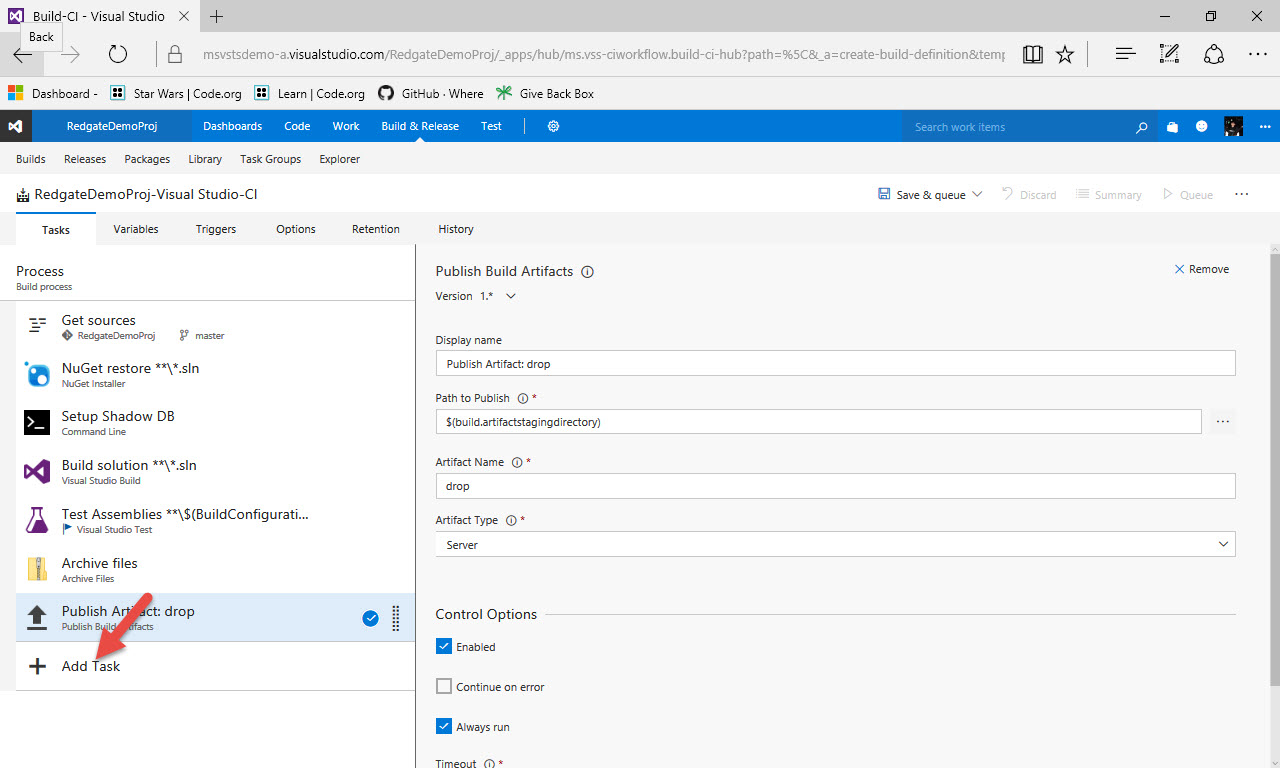This screenshot has width=1280, height=768.
Task: Click info icon beside Artifact Type
Action: (511, 521)
